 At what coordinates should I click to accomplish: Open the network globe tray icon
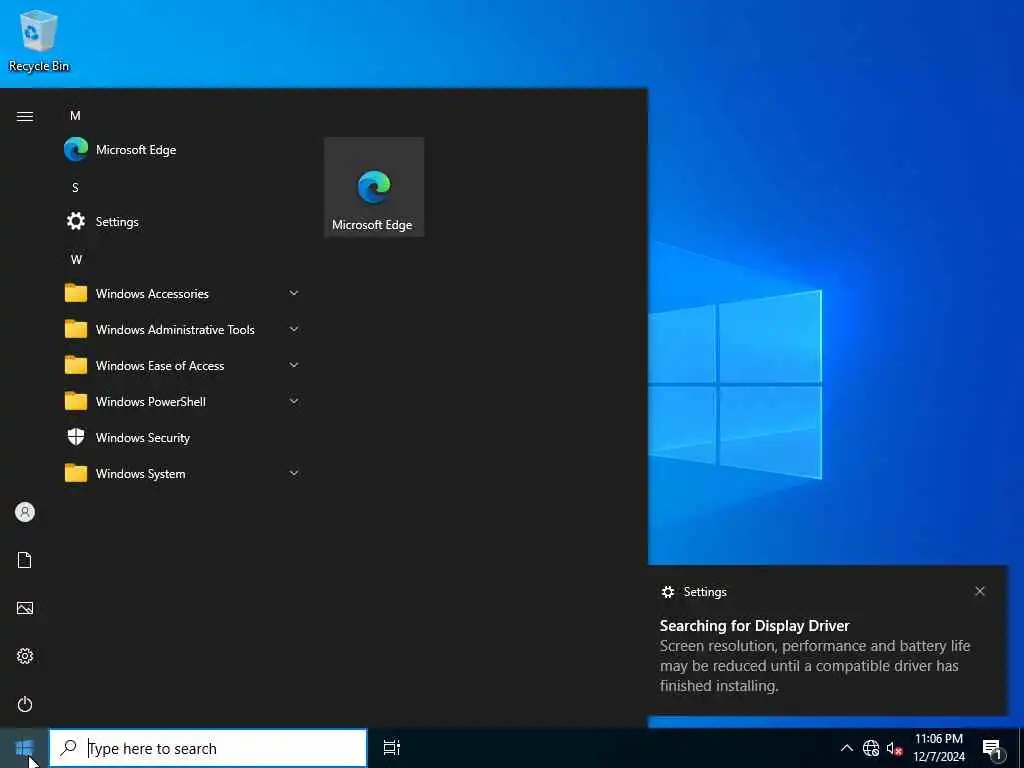(871, 748)
